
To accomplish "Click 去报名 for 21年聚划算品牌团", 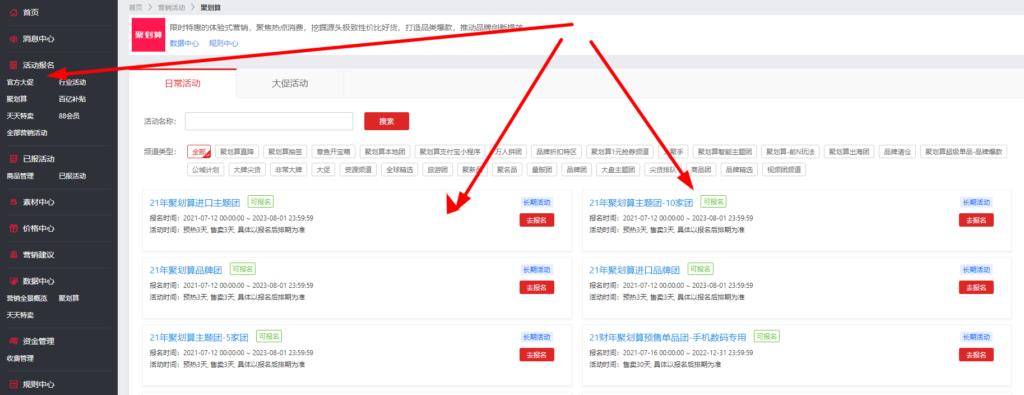I will (537, 287).
